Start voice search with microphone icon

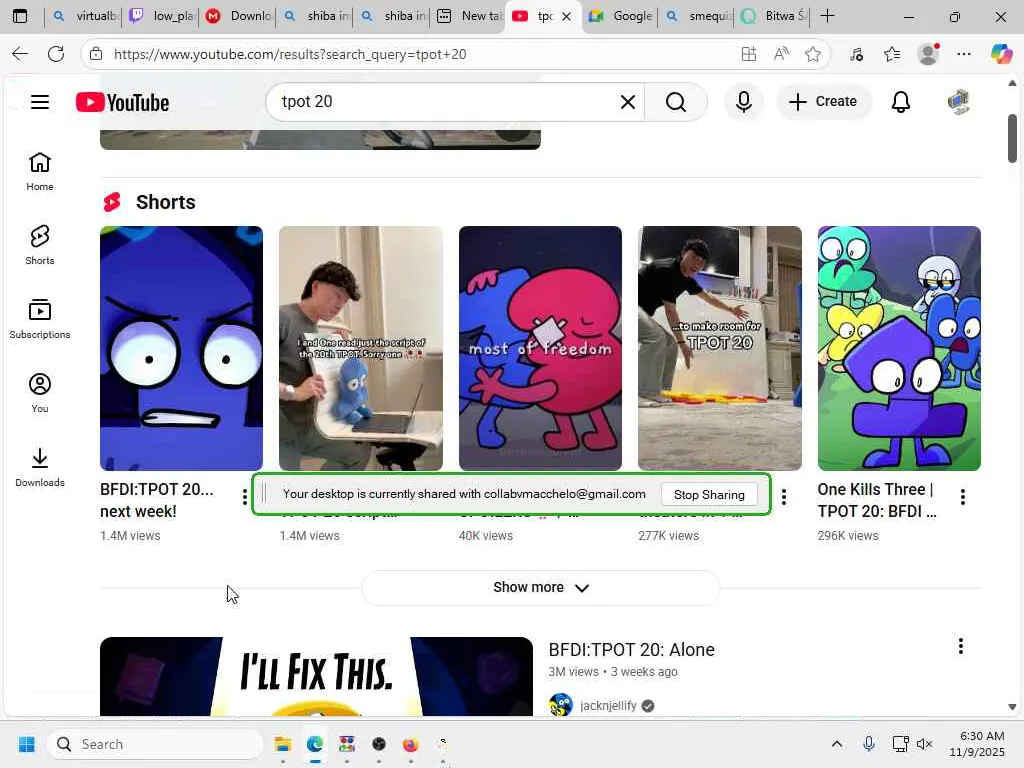click(x=743, y=102)
